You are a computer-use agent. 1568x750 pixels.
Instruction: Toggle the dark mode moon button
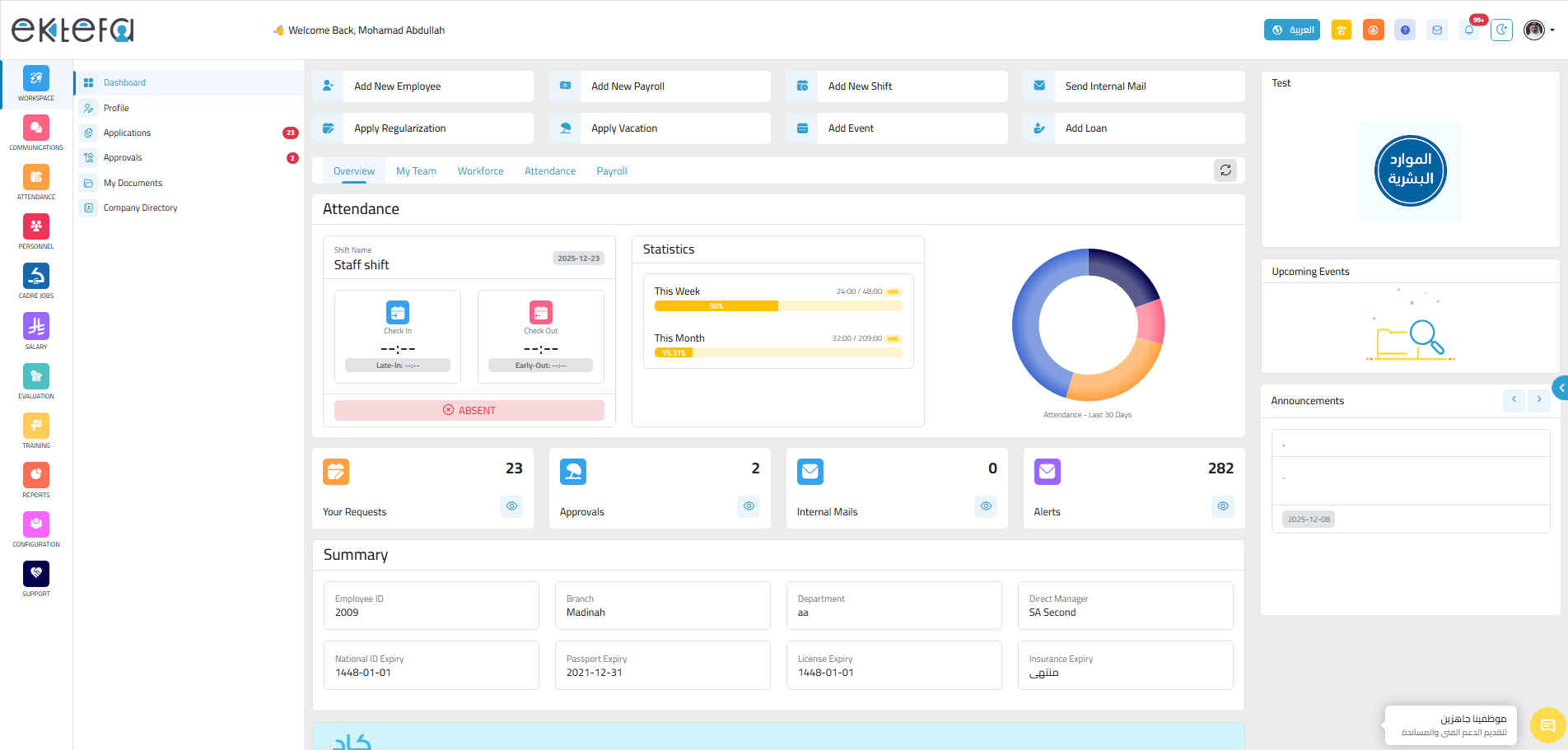coord(1501,30)
